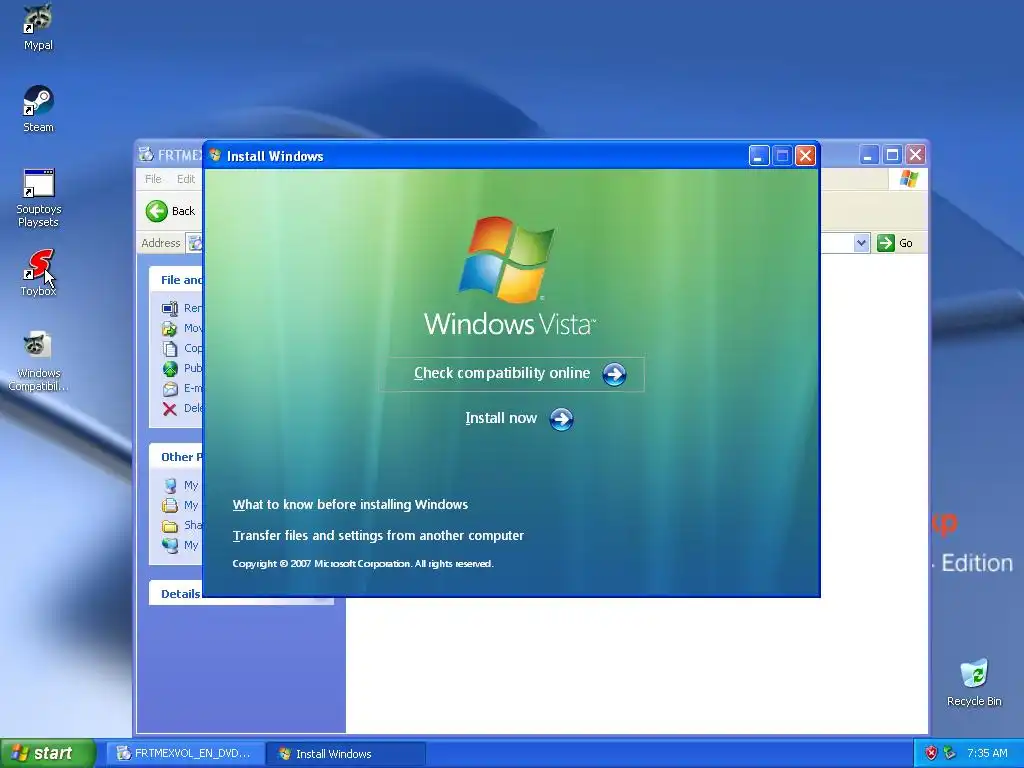The image size is (1024, 768).
Task: Click the Install now arrow icon
Action: 561,419
